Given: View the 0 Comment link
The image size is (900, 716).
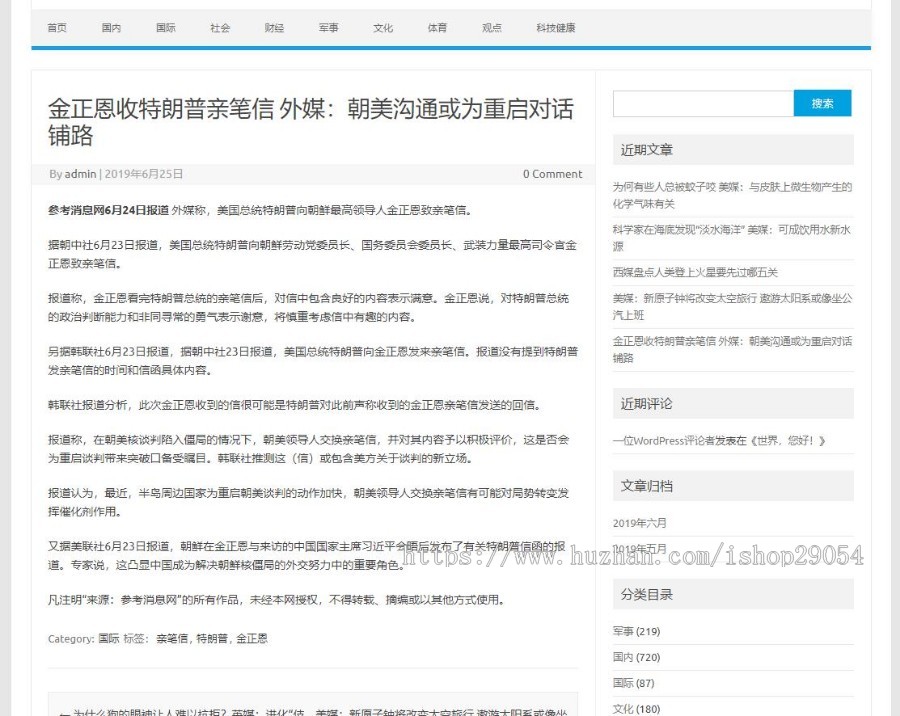Looking at the screenshot, I should coord(552,173).
